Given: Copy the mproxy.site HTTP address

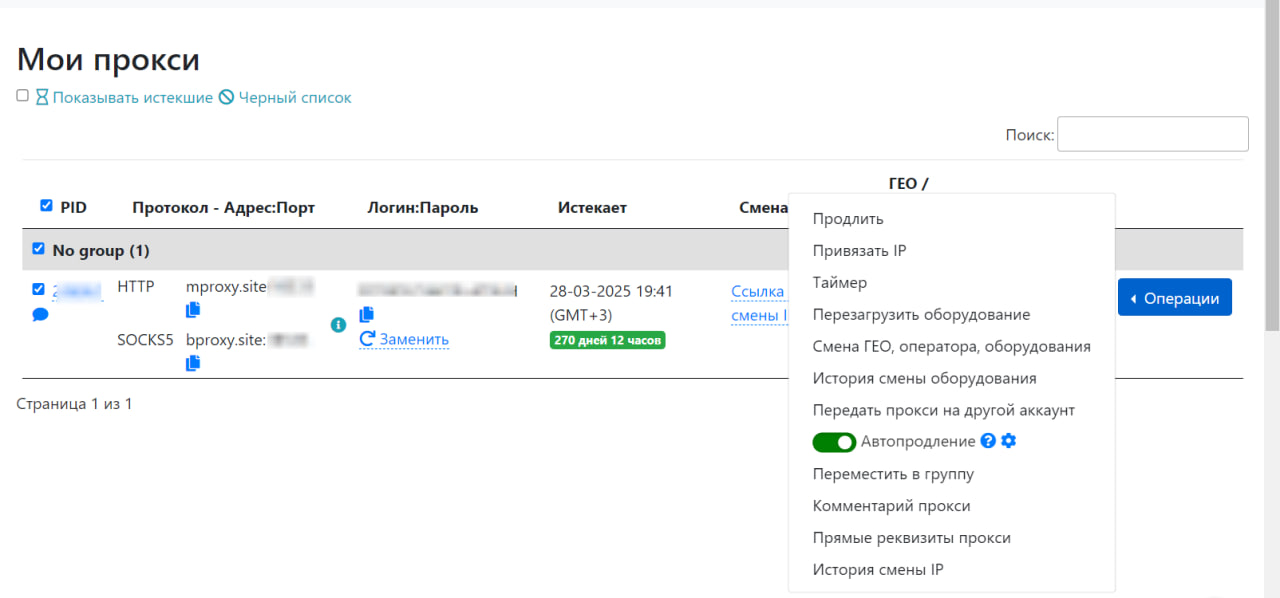Looking at the screenshot, I should (193, 311).
